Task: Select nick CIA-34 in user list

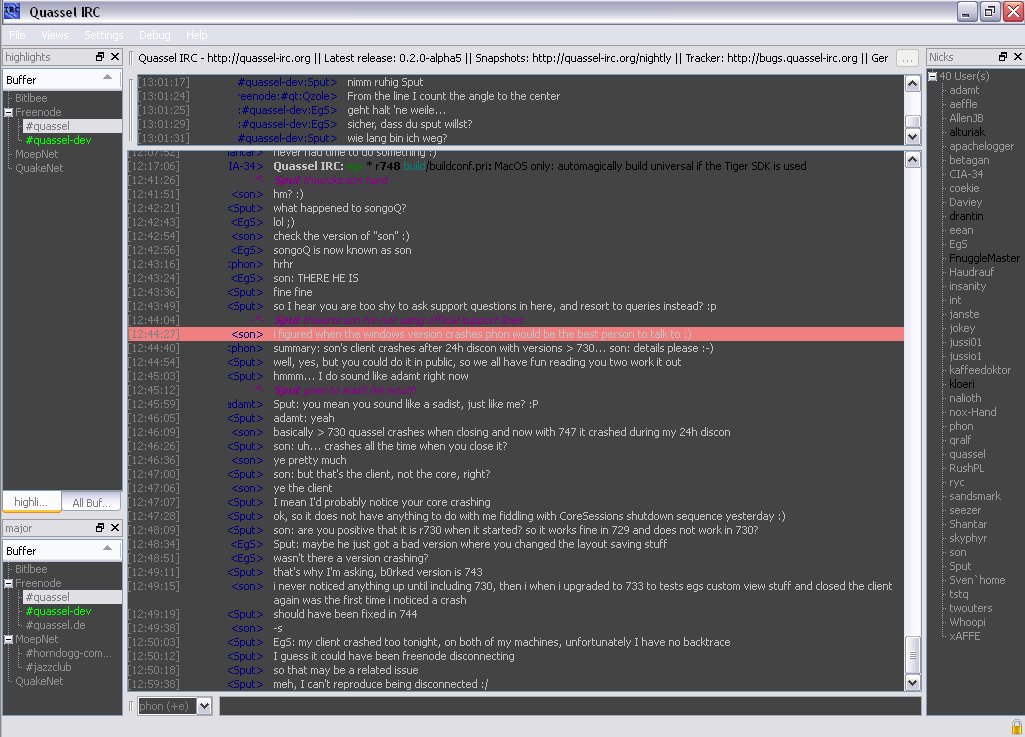Action: click(x=966, y=175)
